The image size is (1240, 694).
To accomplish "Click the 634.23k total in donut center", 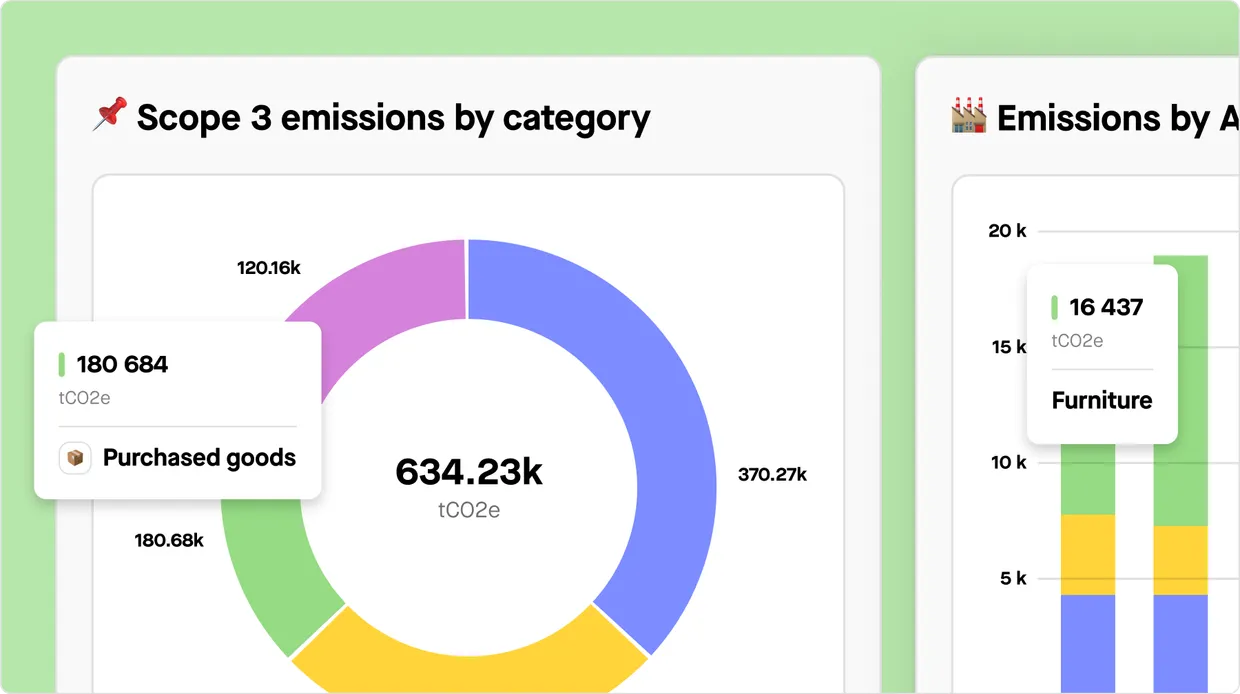I will [469, 472].
